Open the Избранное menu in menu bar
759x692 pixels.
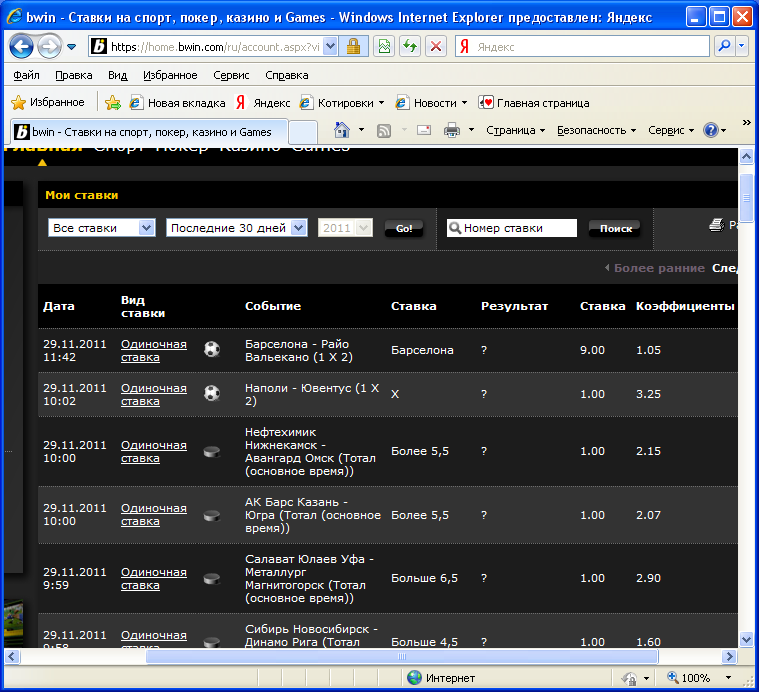170,75
